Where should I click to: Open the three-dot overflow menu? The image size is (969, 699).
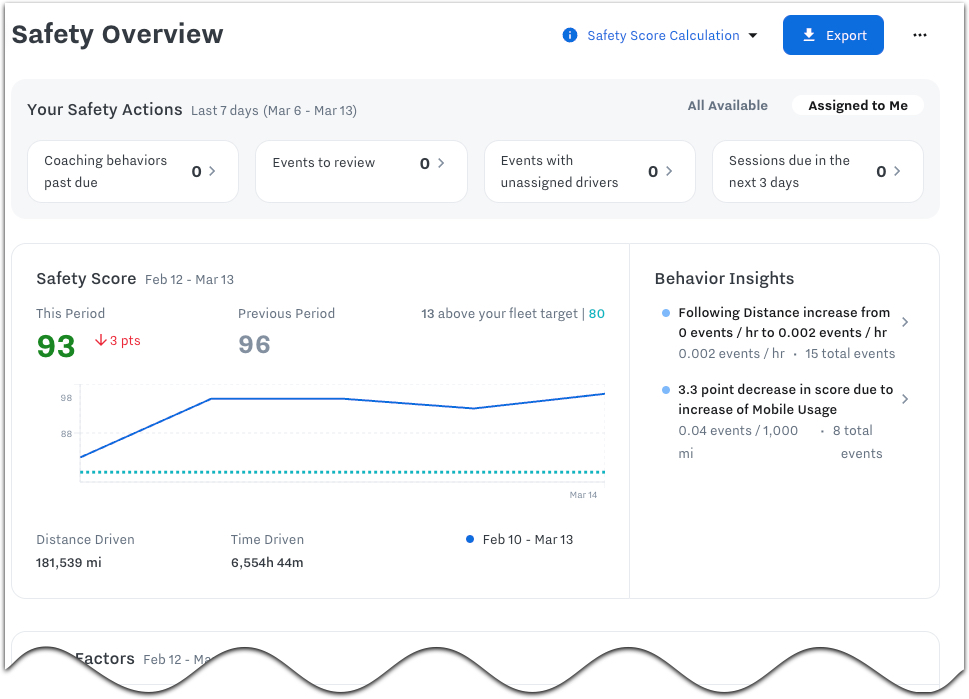[919, 35]
